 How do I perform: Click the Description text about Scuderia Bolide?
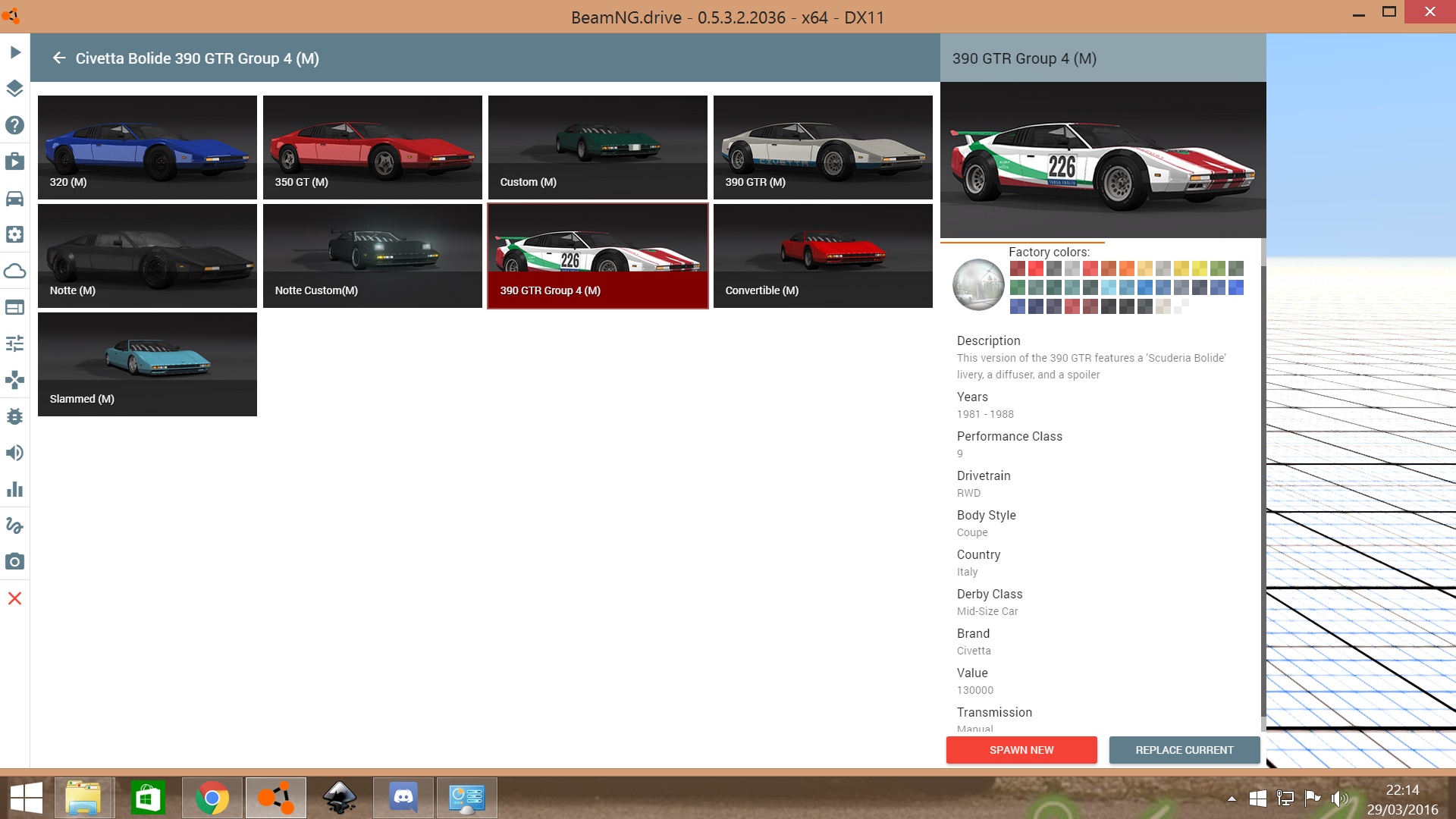click(x=1091, y=366)
